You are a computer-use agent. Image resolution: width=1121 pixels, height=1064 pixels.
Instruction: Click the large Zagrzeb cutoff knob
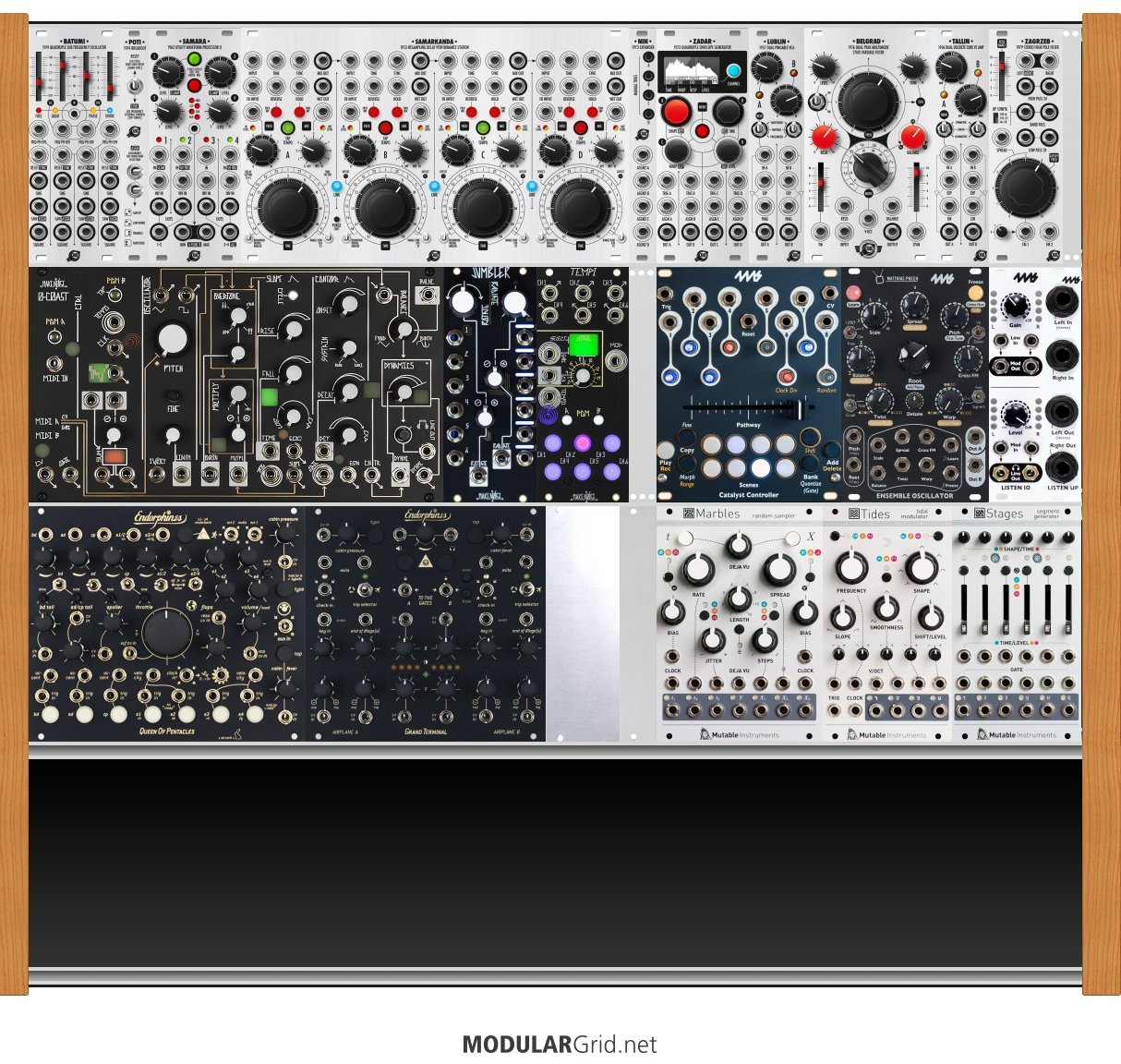pos(1027,187)
